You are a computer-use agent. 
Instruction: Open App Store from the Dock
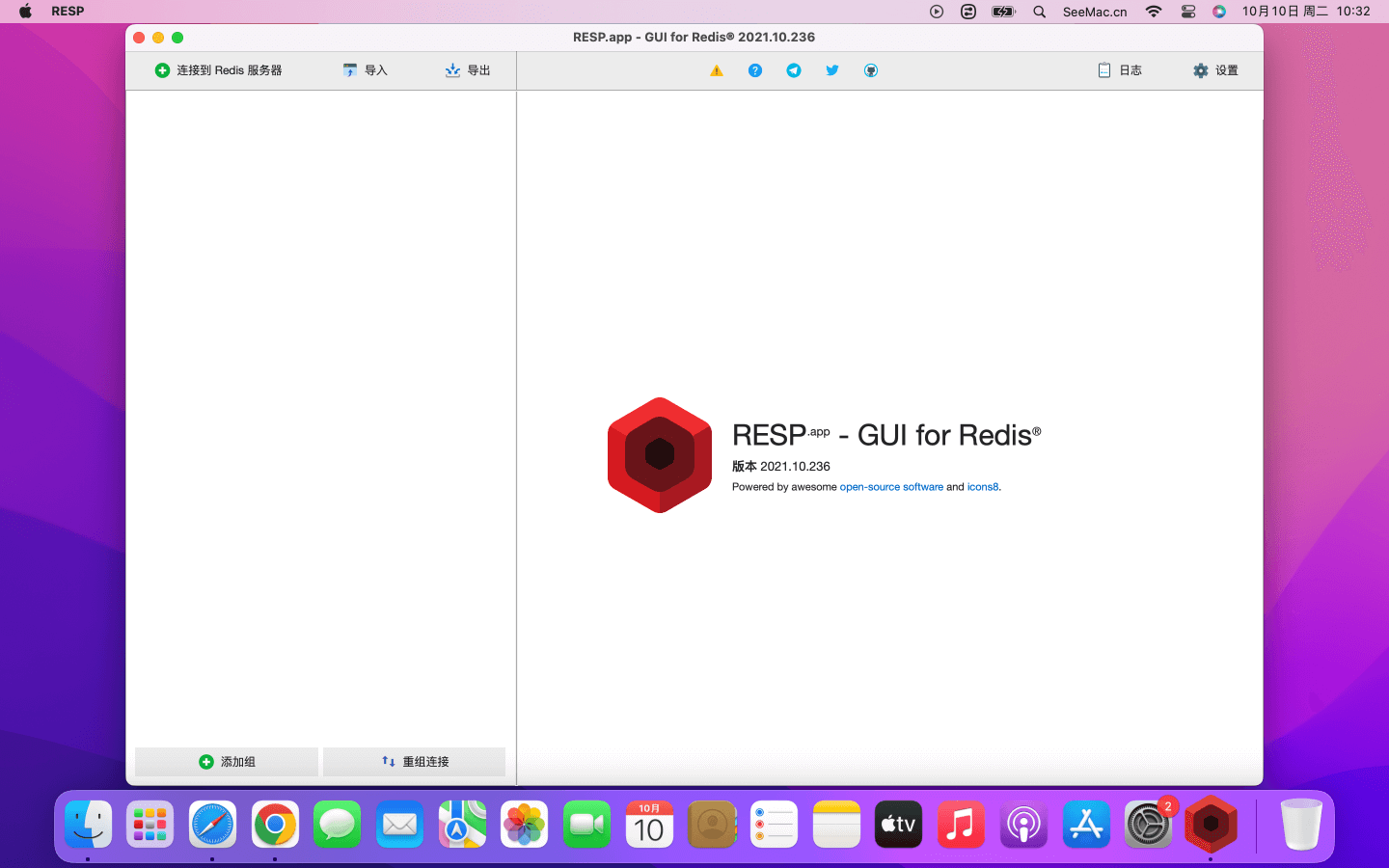pyautogui.click(x=1086, y=825)
